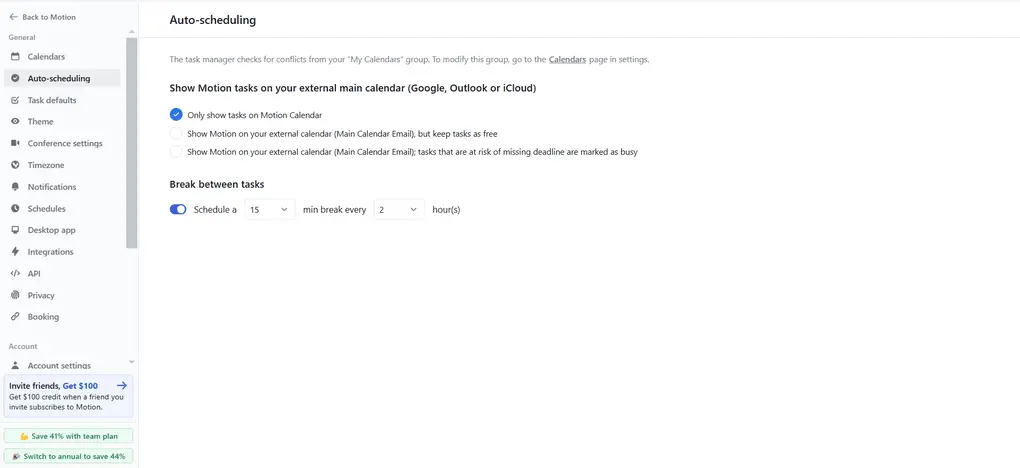
Task: Click the sidebar scroll up arrow
Action: click(131, 32)
